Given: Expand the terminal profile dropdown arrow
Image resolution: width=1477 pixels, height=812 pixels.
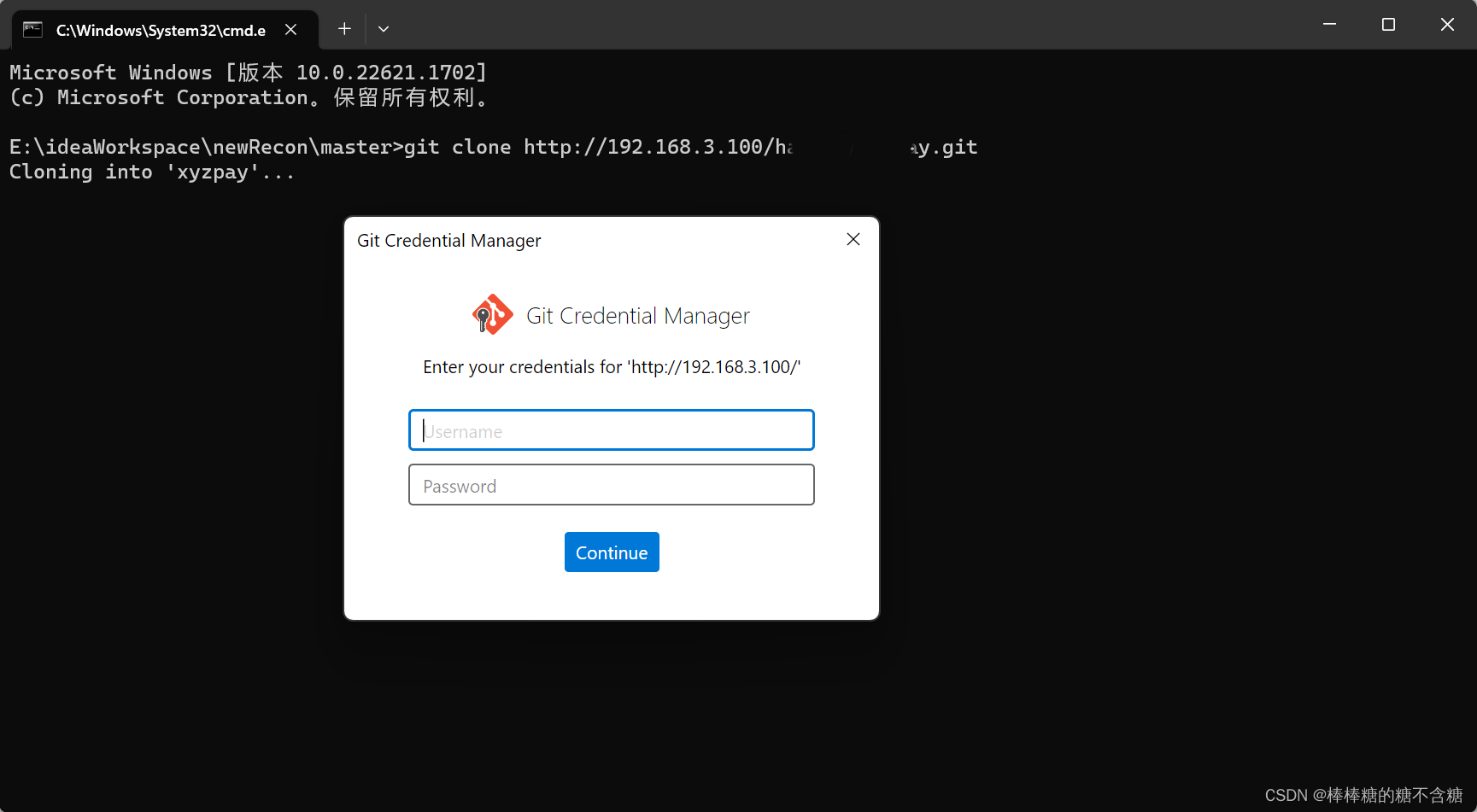Looking at the screenshot, I should pos(384,29).
